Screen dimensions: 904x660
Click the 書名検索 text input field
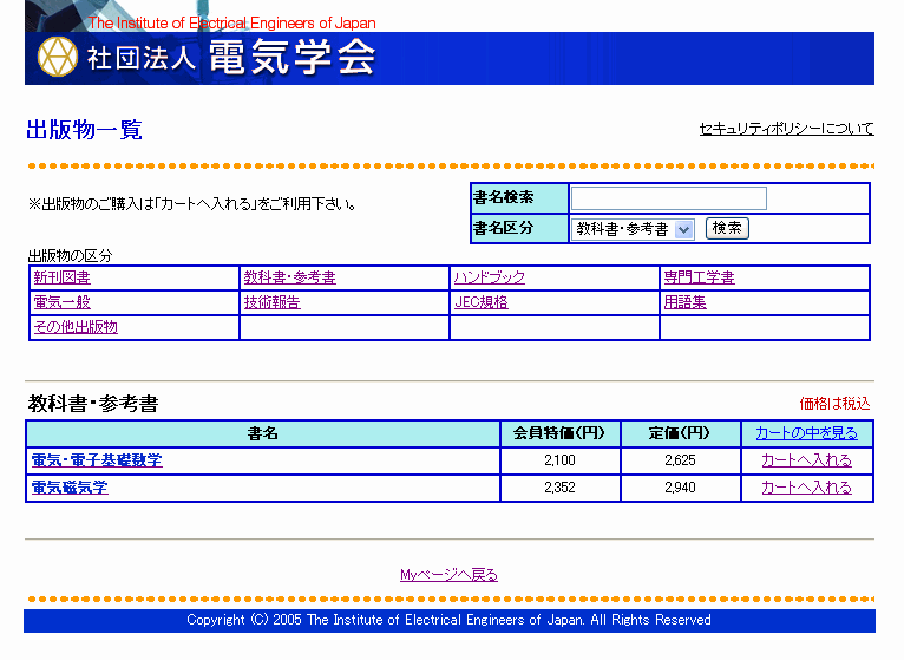[668, 198]
